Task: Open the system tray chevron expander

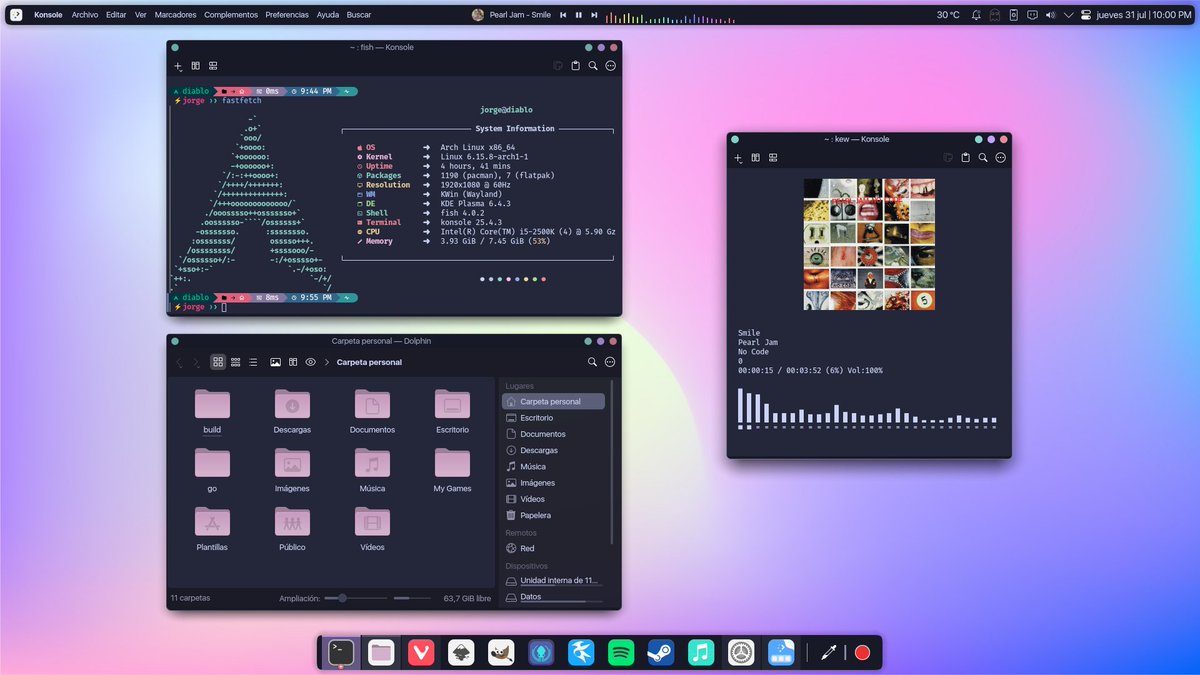Action: pyautogui.click(x=1069, y=14)
